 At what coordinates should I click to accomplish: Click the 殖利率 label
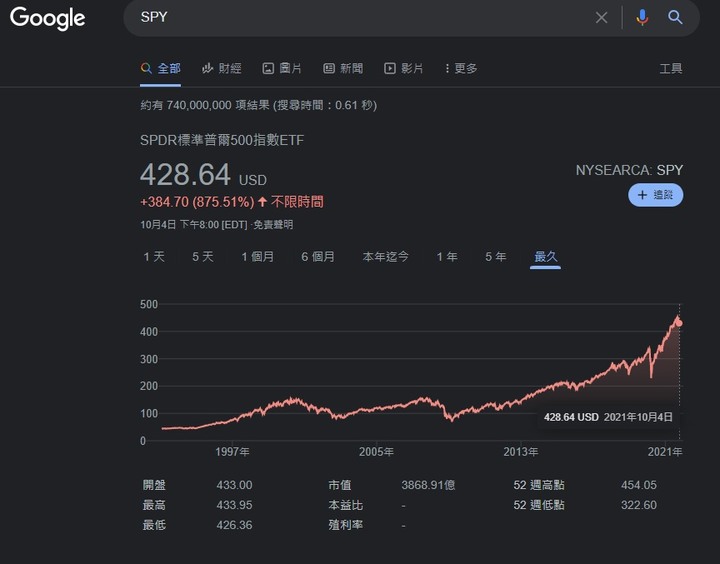point(345,525)
